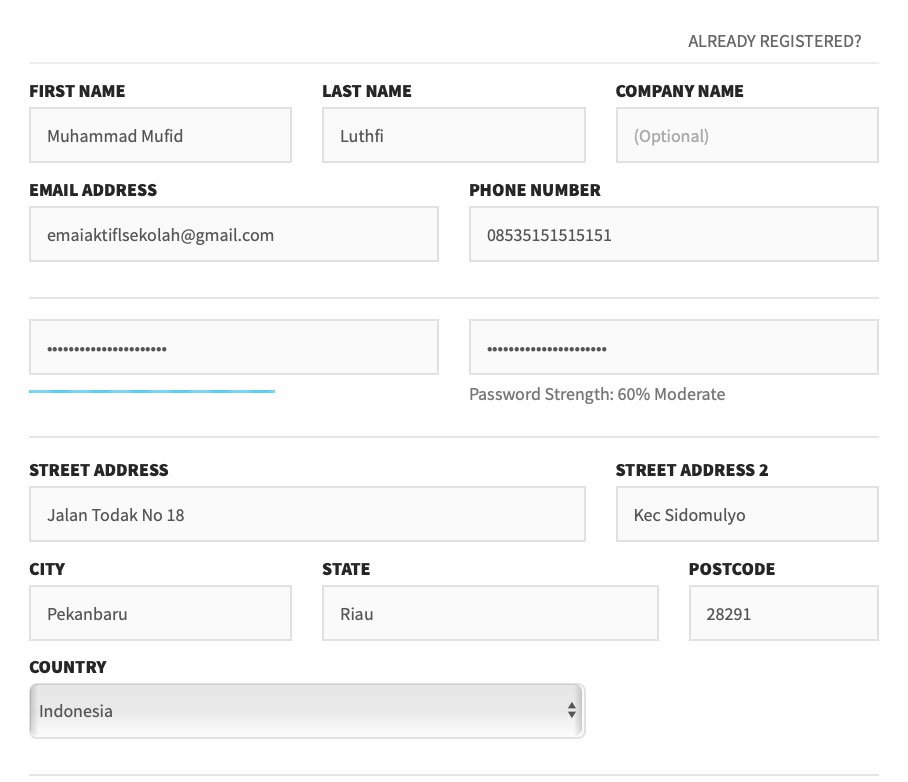Focus the Street Address field
Image resolution: width=908 pixels, height=782 pixels.
[307, 514]
